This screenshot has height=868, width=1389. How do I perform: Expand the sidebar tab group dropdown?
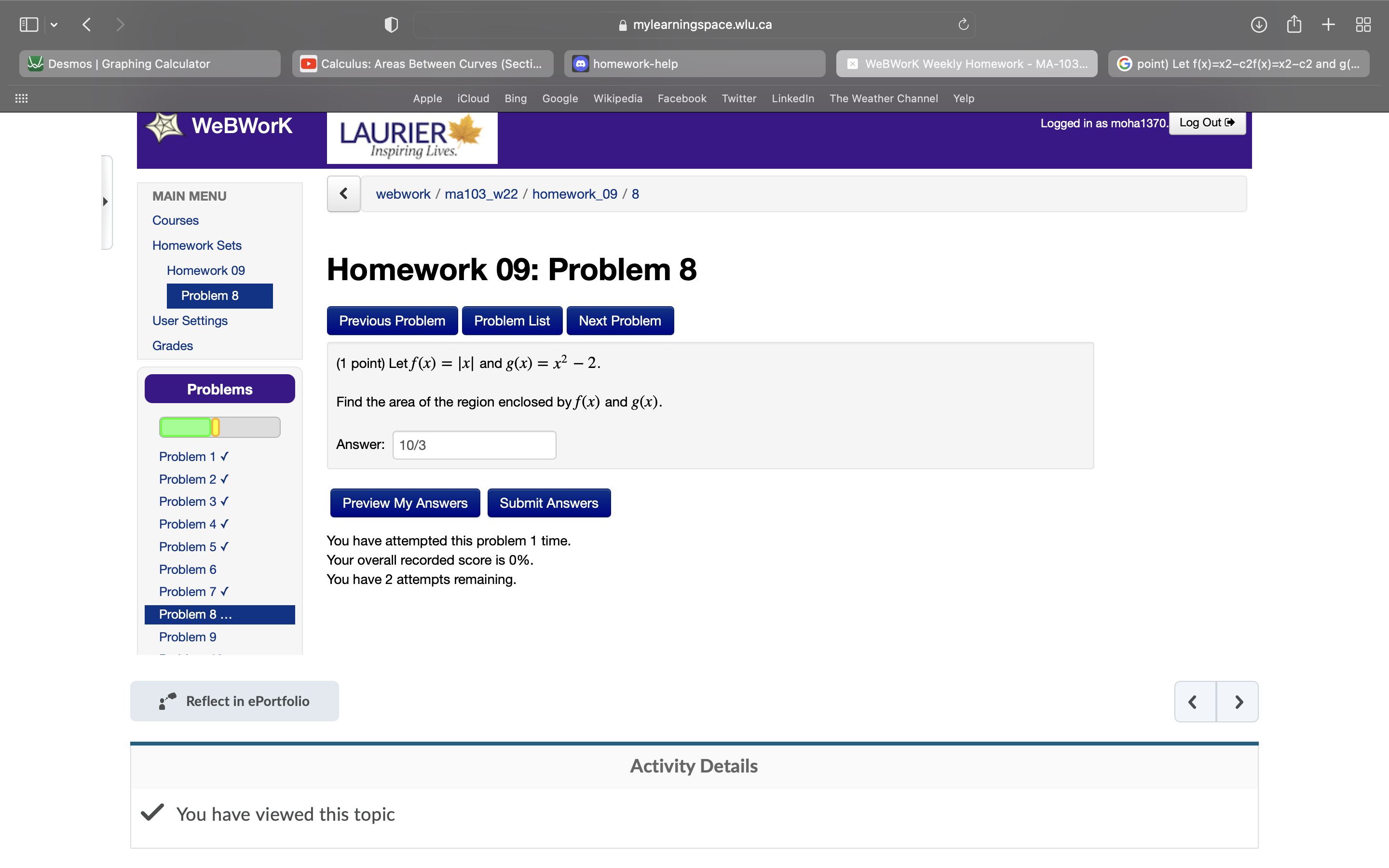coord(54,25)
